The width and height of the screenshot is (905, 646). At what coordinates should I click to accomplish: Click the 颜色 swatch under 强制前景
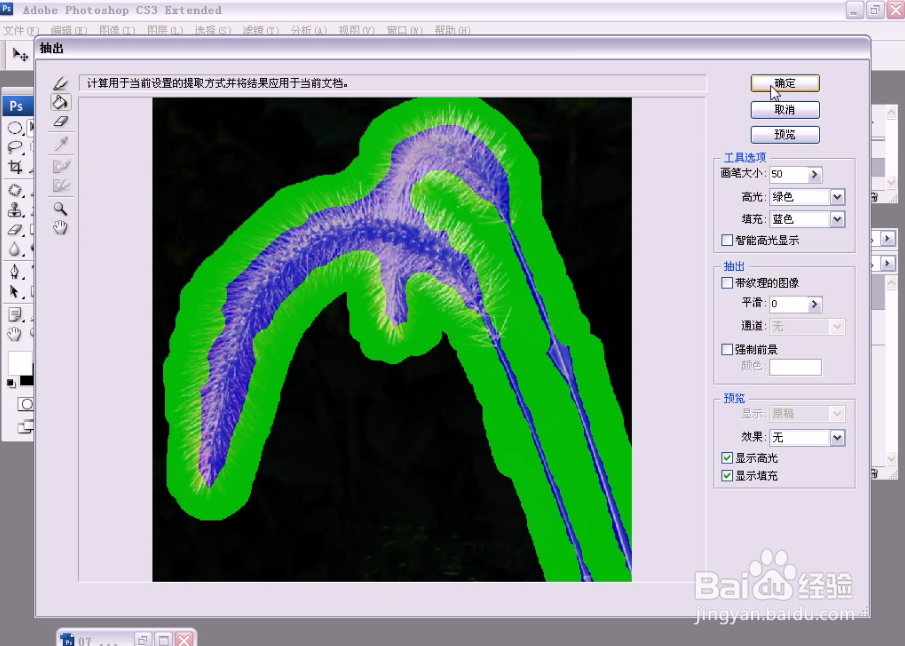coord(795,367)
